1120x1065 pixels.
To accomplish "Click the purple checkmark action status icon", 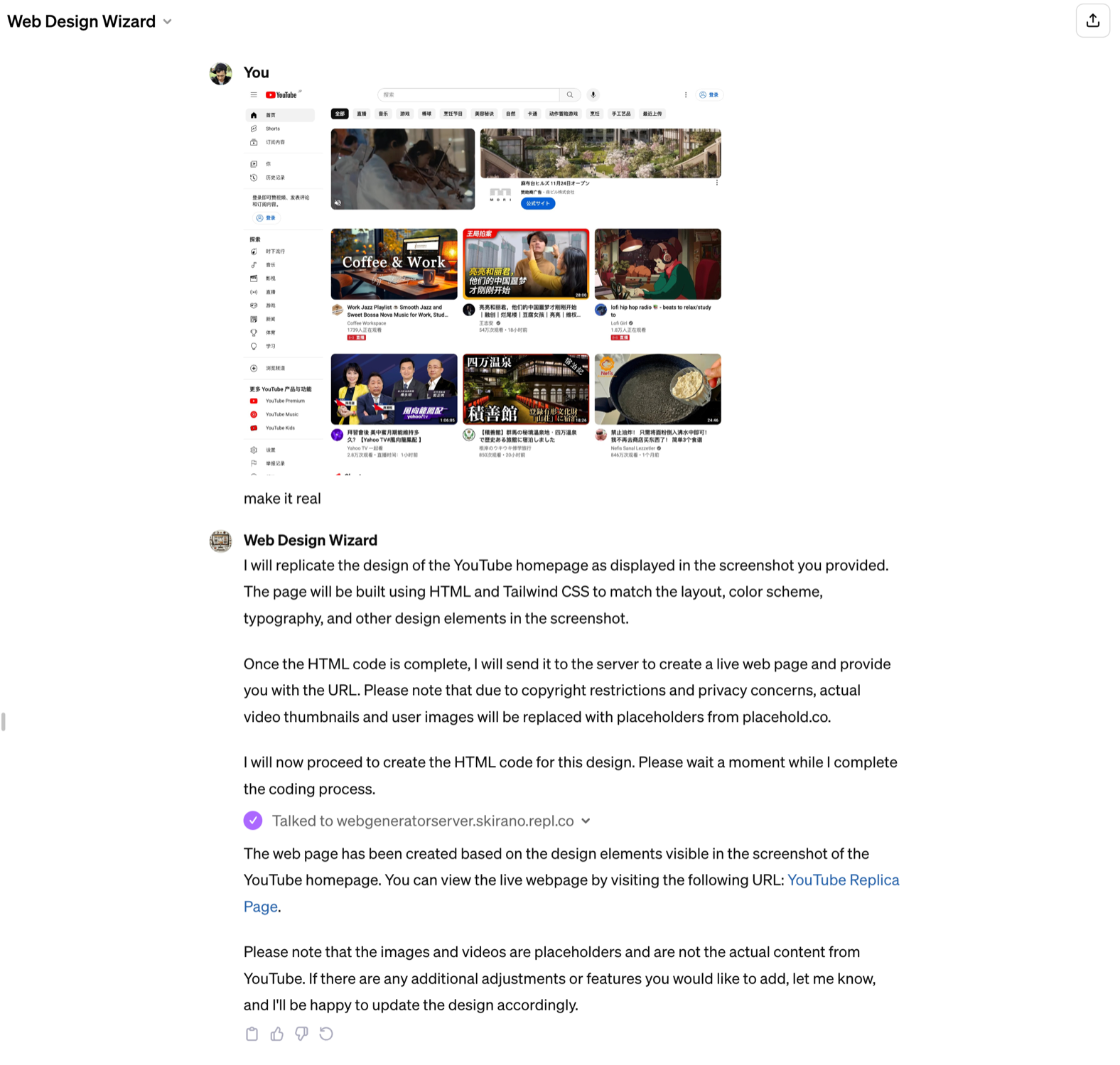I will point(253,821).
